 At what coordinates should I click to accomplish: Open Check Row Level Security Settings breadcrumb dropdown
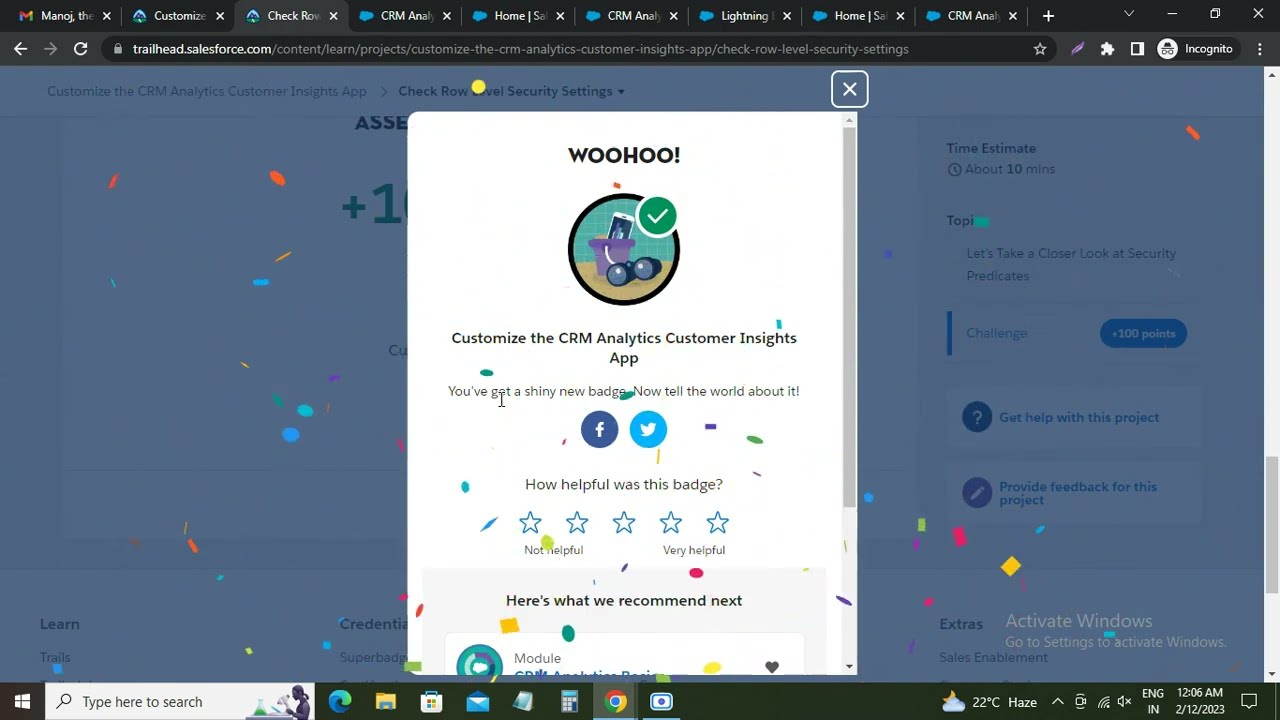pyautogui.click(x=511, y=91)
